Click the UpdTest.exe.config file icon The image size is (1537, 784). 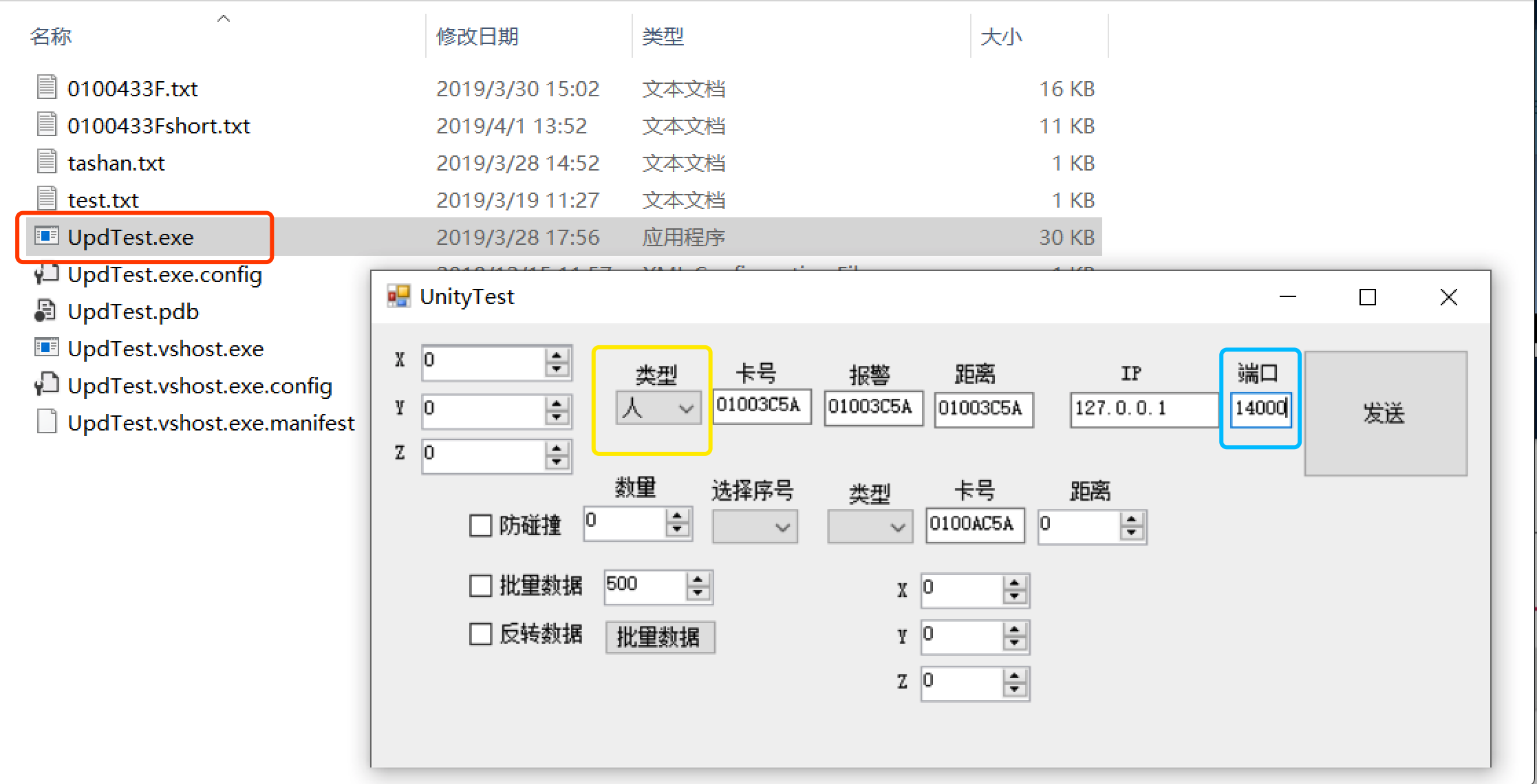tap(46, 274)
